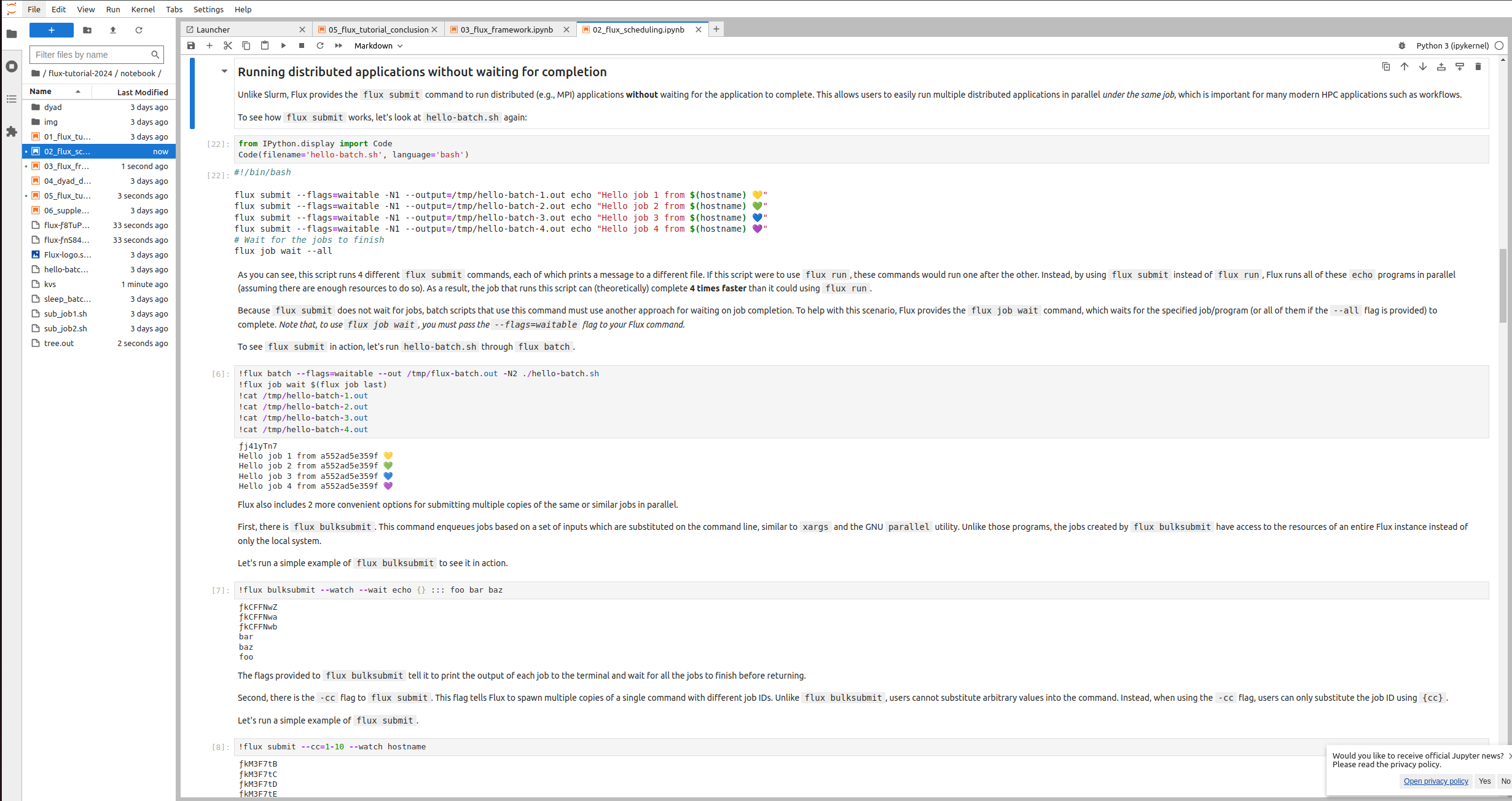Image resolution: width=1512 pixels, height=801 pixels.
Task: Move the cell down with the arrow icon
Action: coord(1423,66)
